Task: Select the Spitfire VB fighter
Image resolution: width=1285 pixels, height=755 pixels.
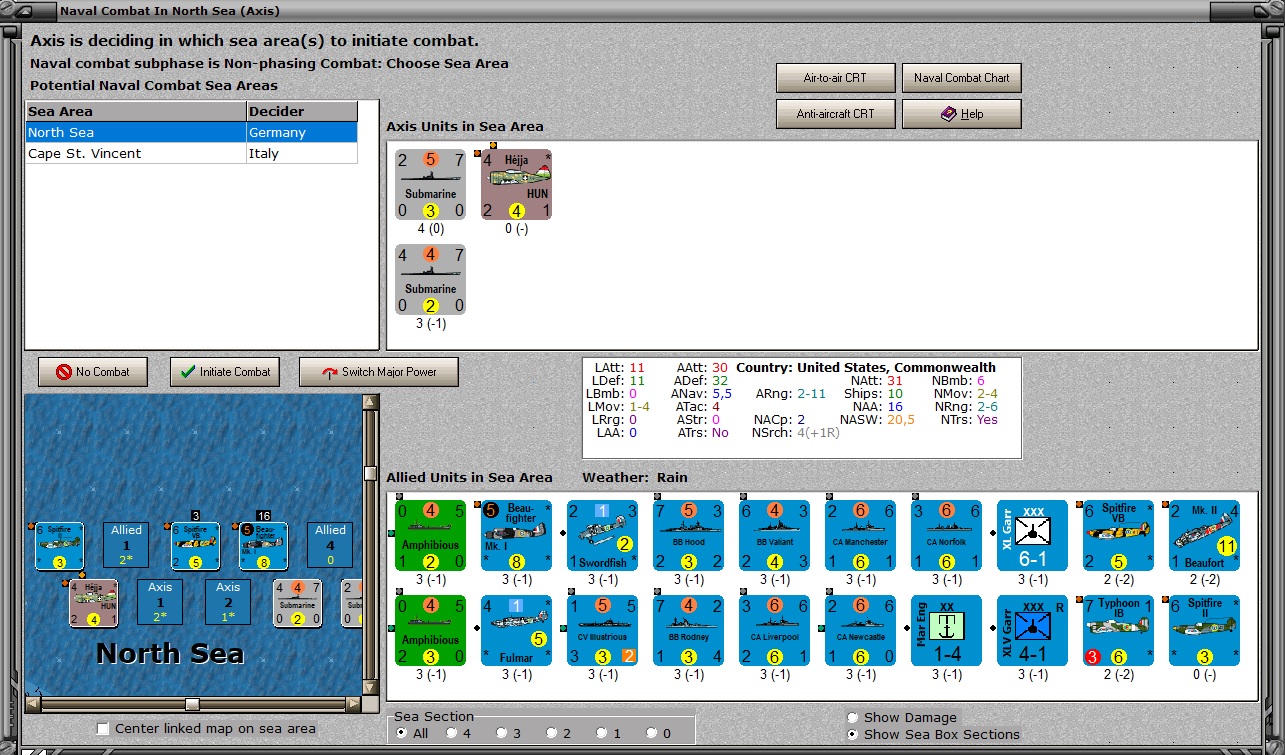Action: click(x=1118, y=535)
